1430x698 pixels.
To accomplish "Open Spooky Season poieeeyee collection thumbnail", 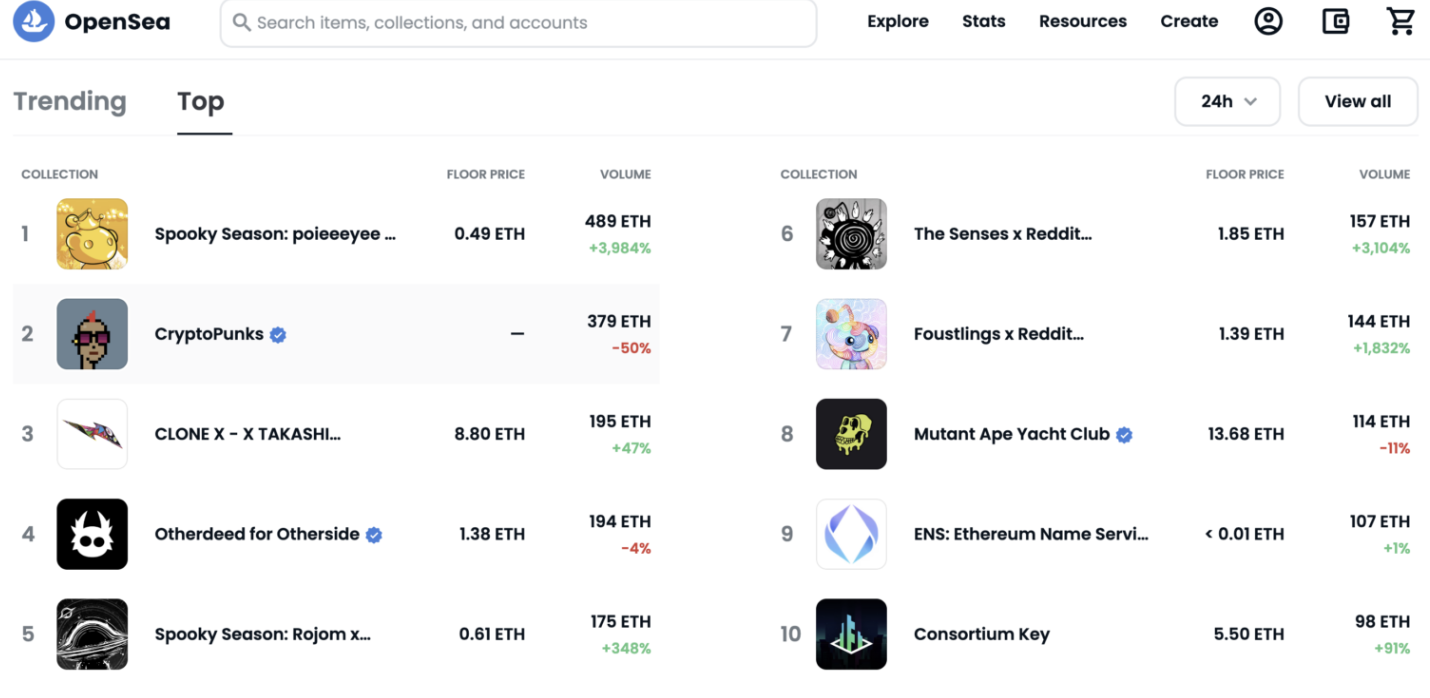I will [92, 234].
